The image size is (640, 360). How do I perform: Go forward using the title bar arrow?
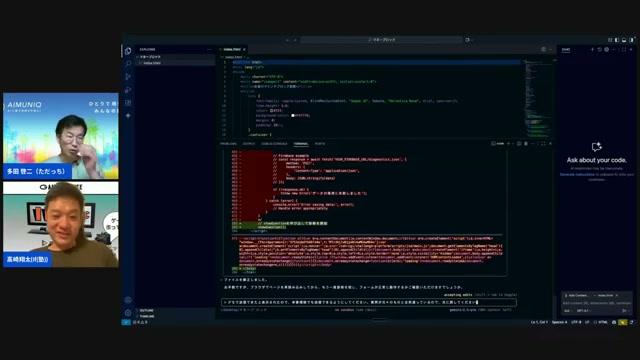pos(295,40)
